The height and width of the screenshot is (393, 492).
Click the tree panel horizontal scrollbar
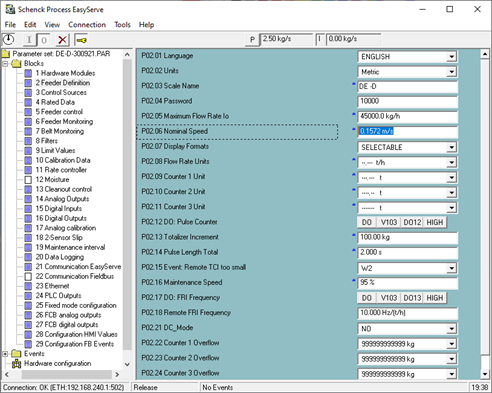coord(62,374)
